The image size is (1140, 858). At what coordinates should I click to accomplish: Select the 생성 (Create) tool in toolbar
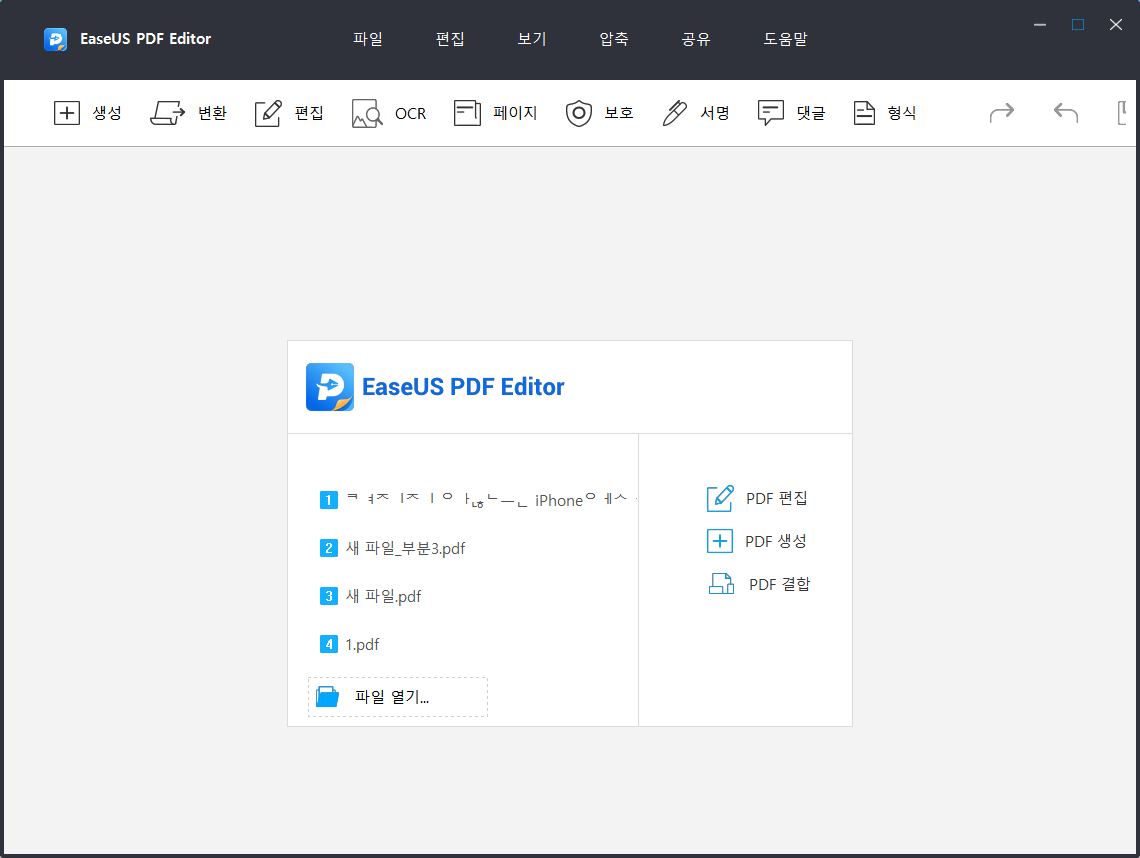click(x=87, y=113)
